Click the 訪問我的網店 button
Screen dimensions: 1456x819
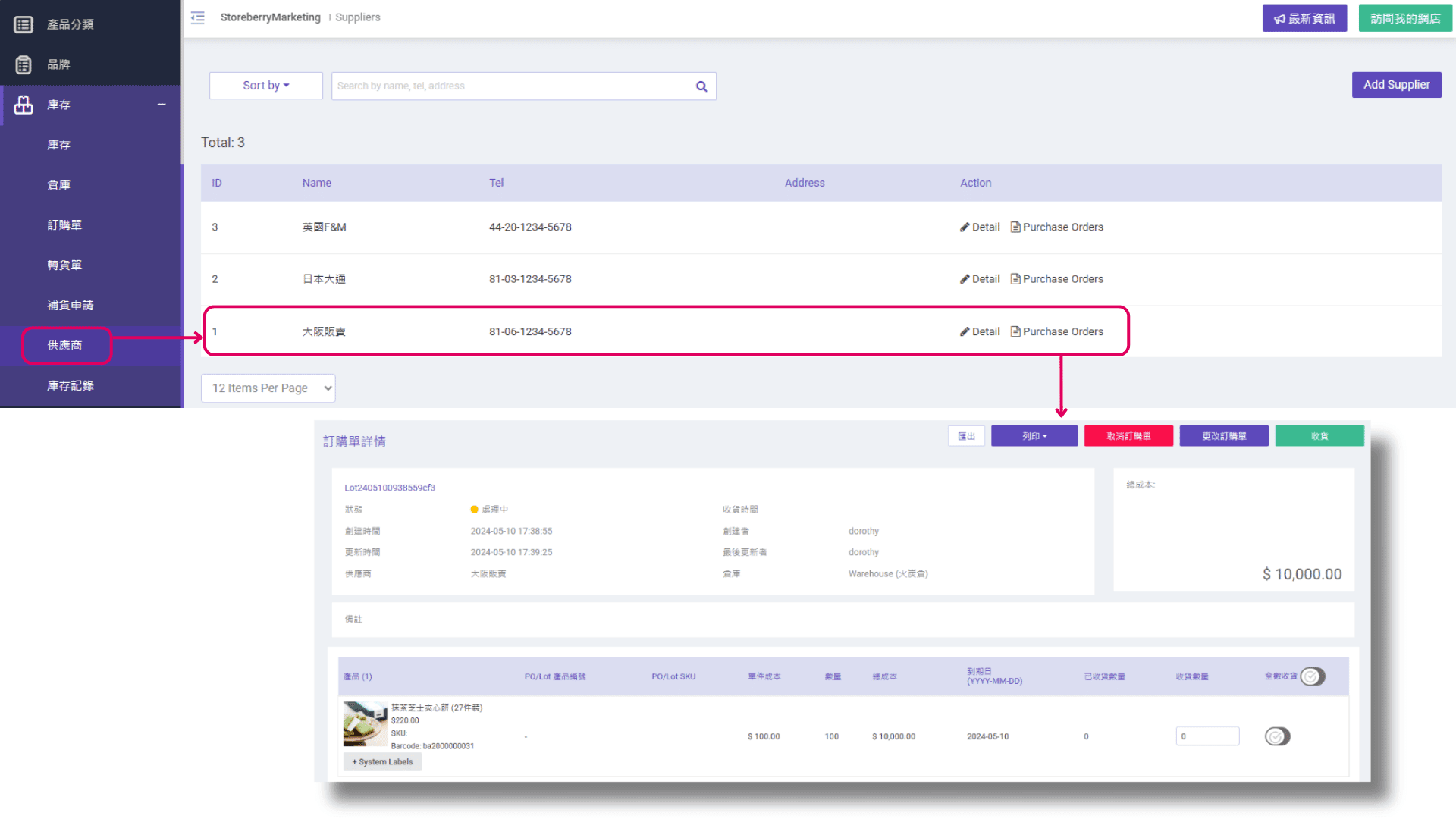tap(1405, 18)
